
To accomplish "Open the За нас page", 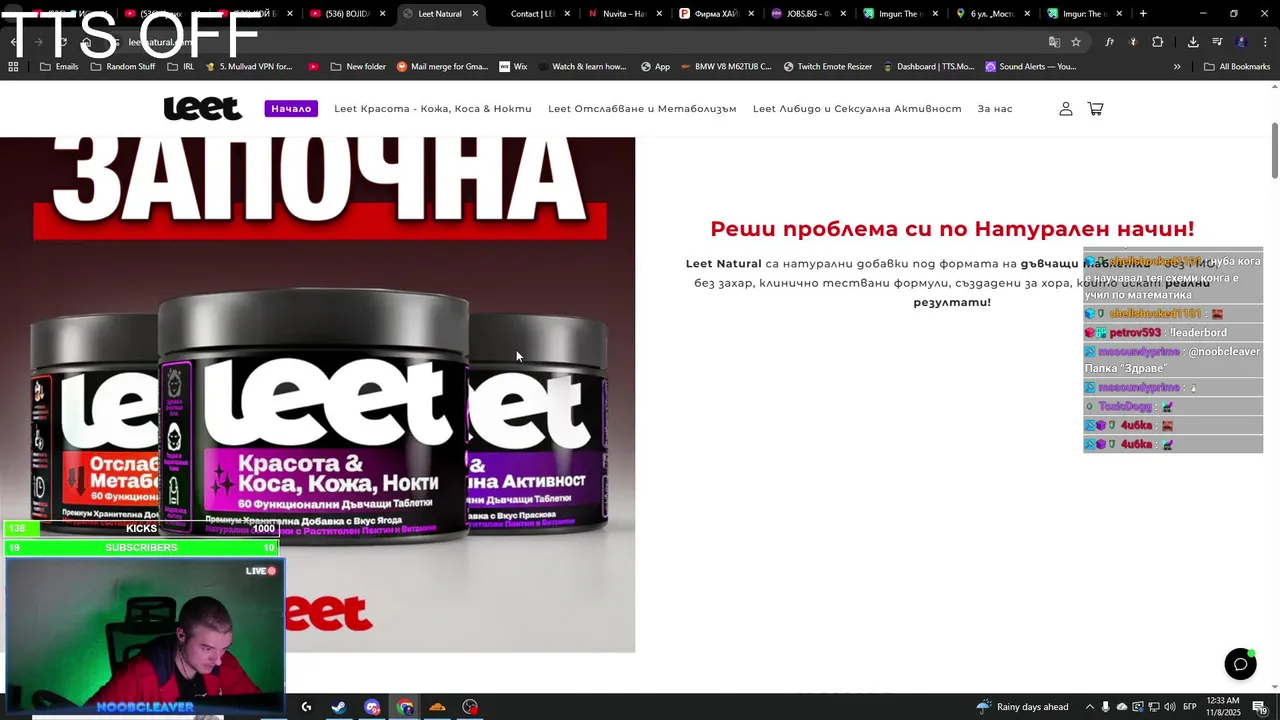I will [x=995, y=108].
